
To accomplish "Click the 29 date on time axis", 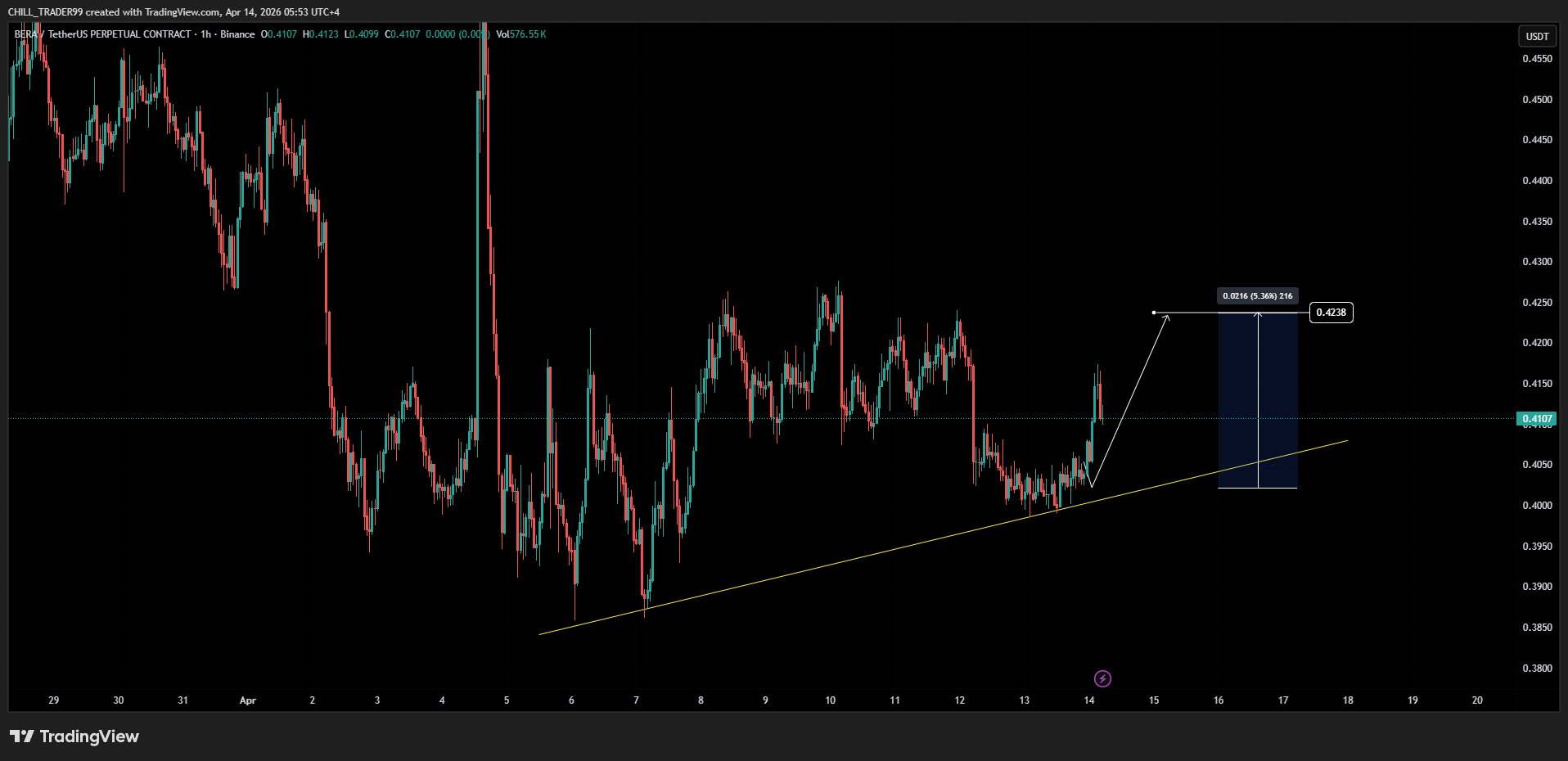I will coord(54,700).
